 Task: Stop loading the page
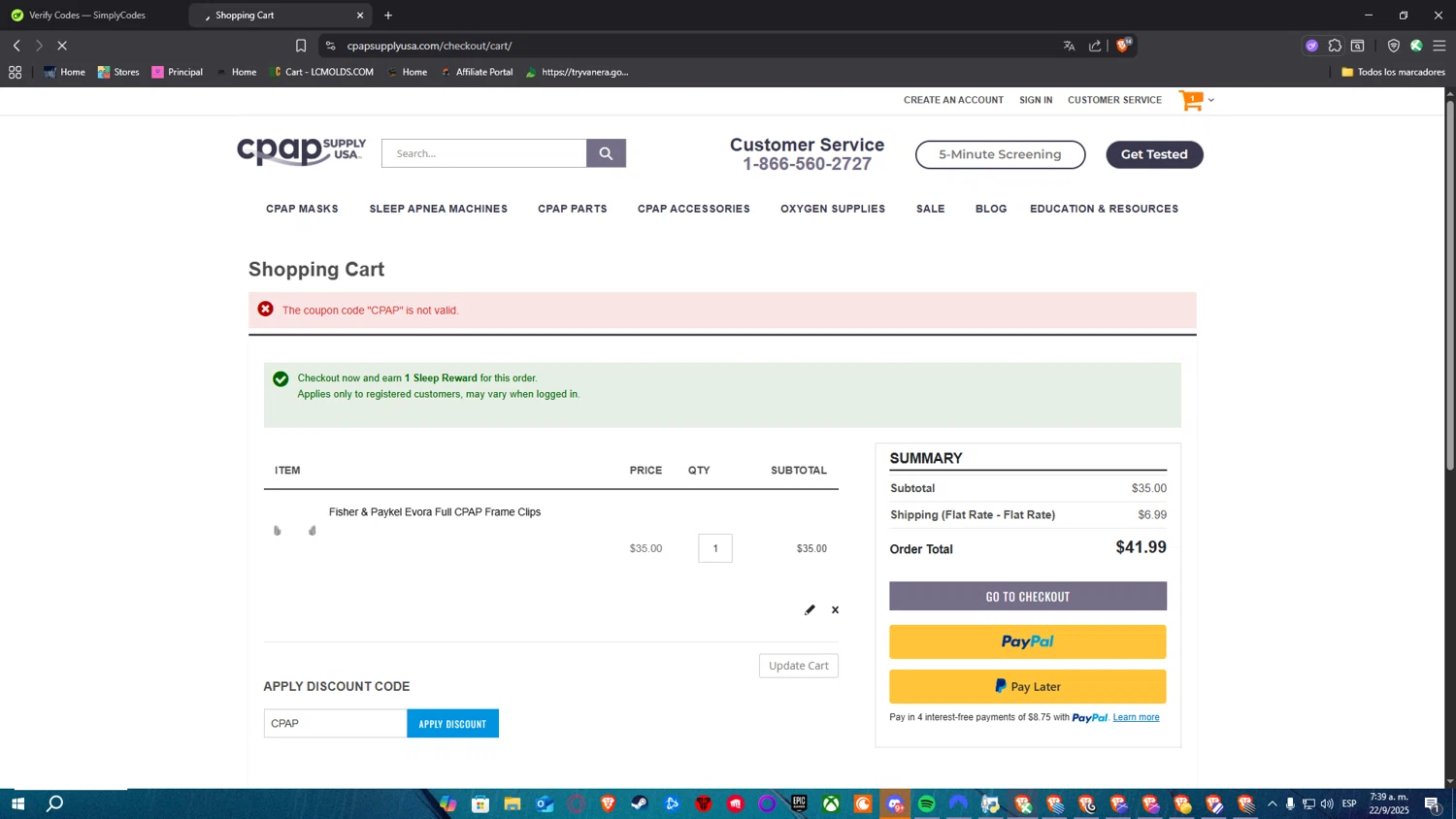click(x=62, y=46)
